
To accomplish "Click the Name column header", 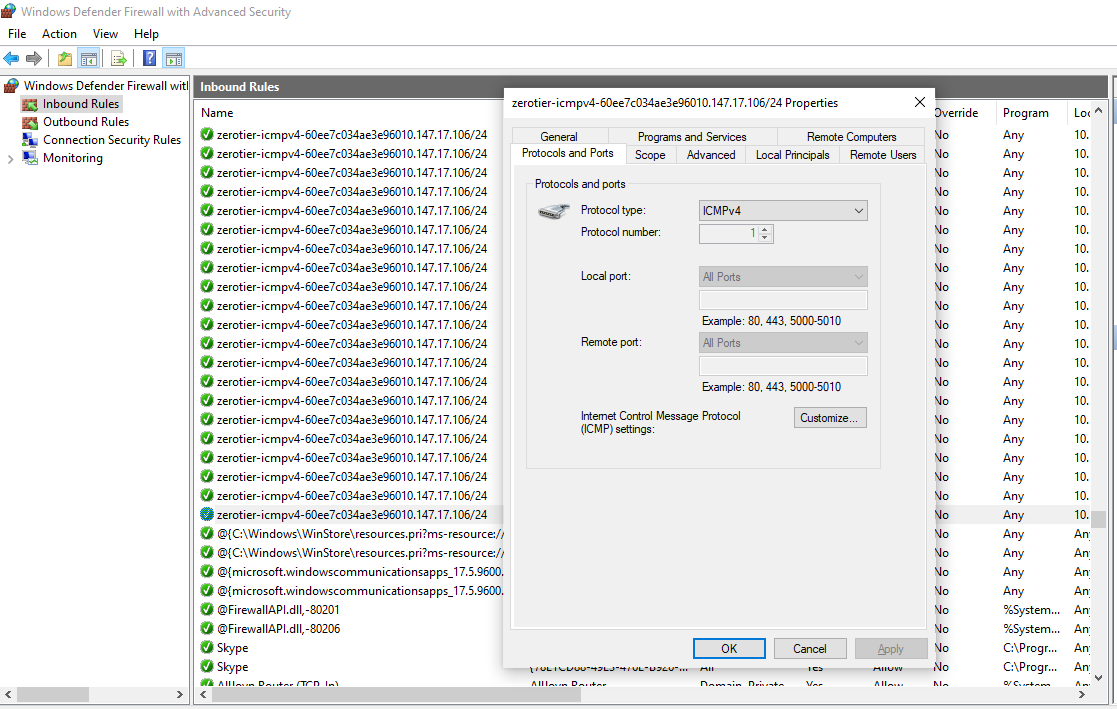I will (217, 113).
